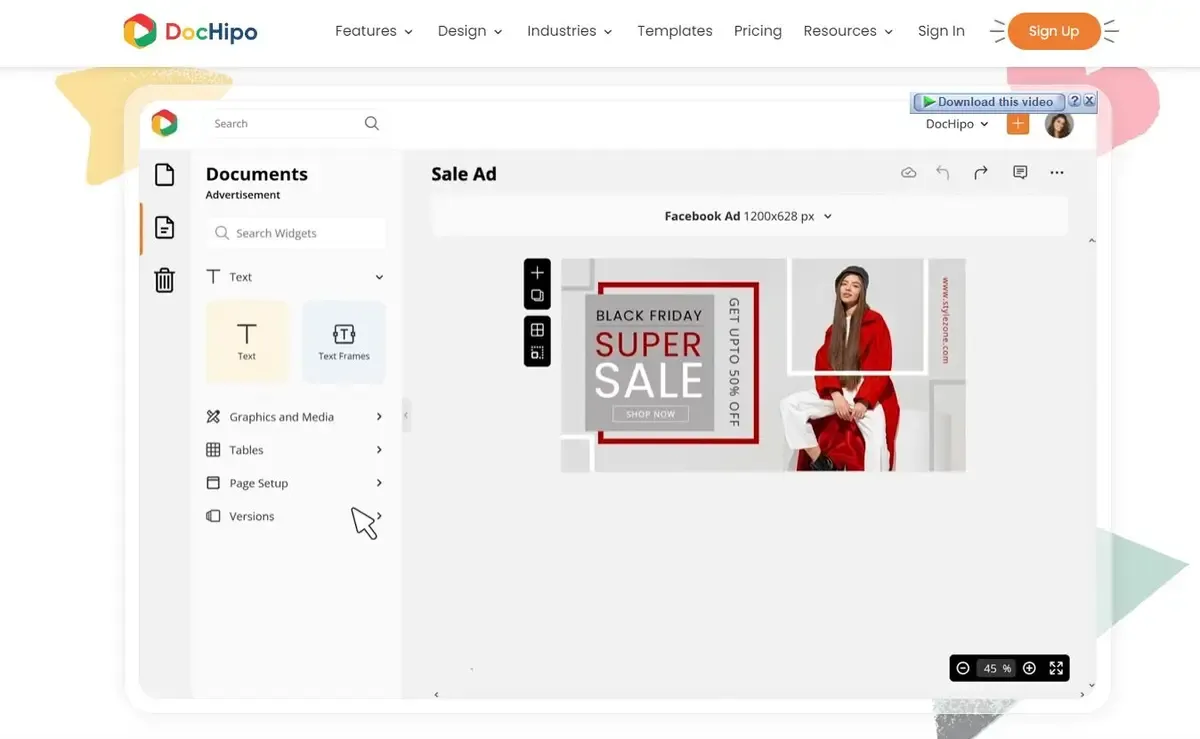Select the SUPER SALE text on canvas
The height and width of the screenshot is (739, 1200).
[x=649, y=365]
